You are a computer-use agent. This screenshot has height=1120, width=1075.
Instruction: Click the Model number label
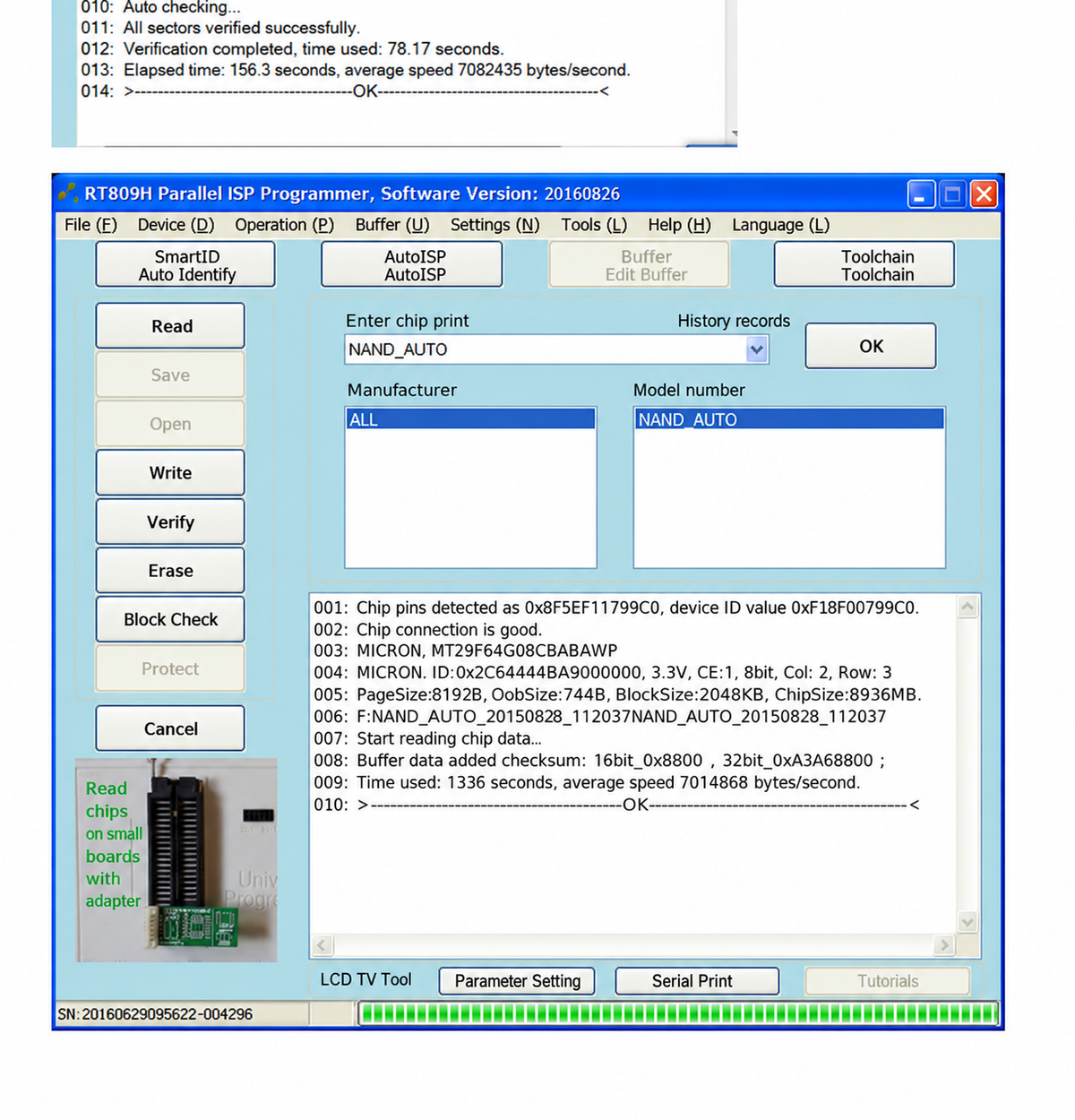(689, 390)
